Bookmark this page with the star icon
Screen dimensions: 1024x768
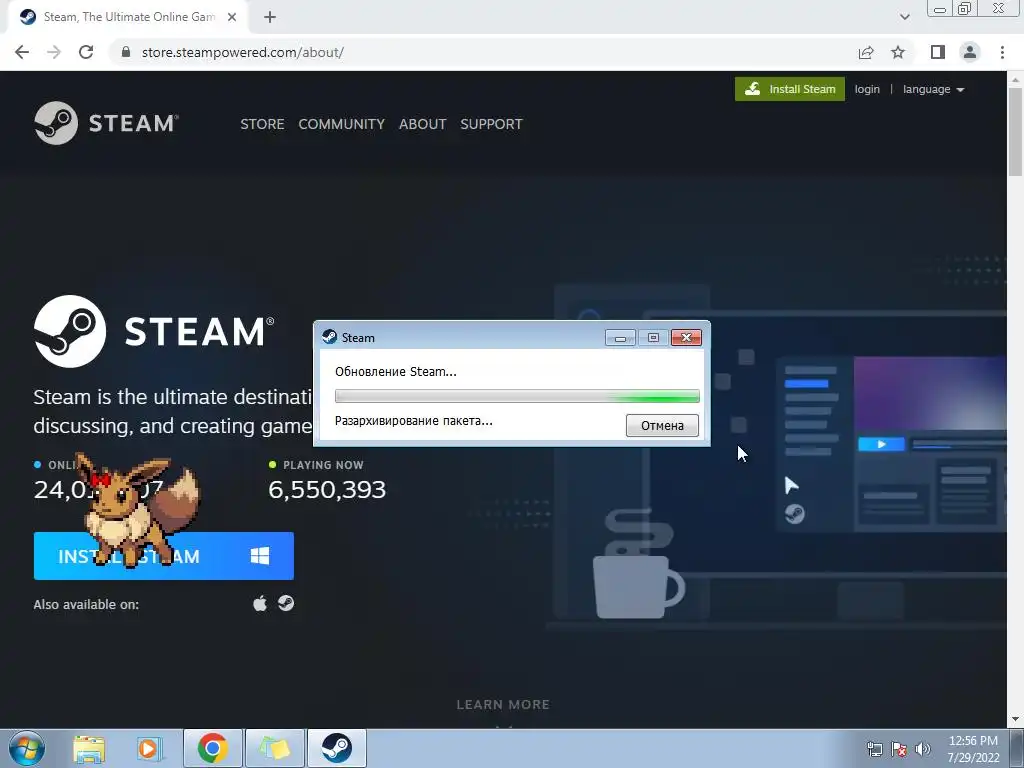pos(898,52)
